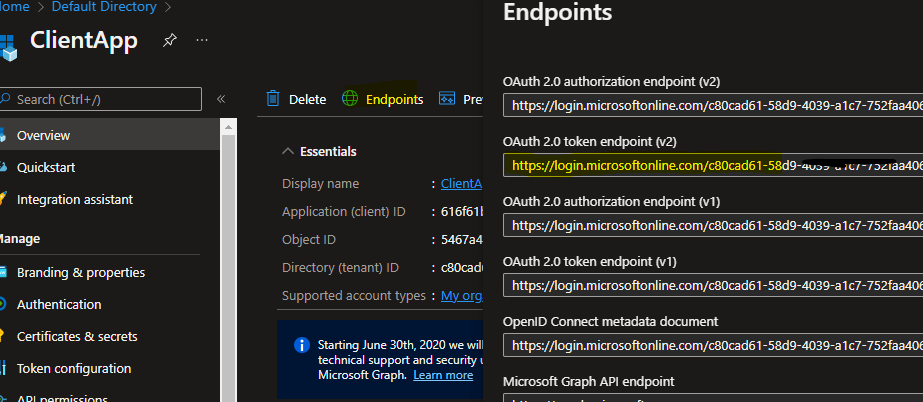Click the Preview features icon

tap(447, 99)
